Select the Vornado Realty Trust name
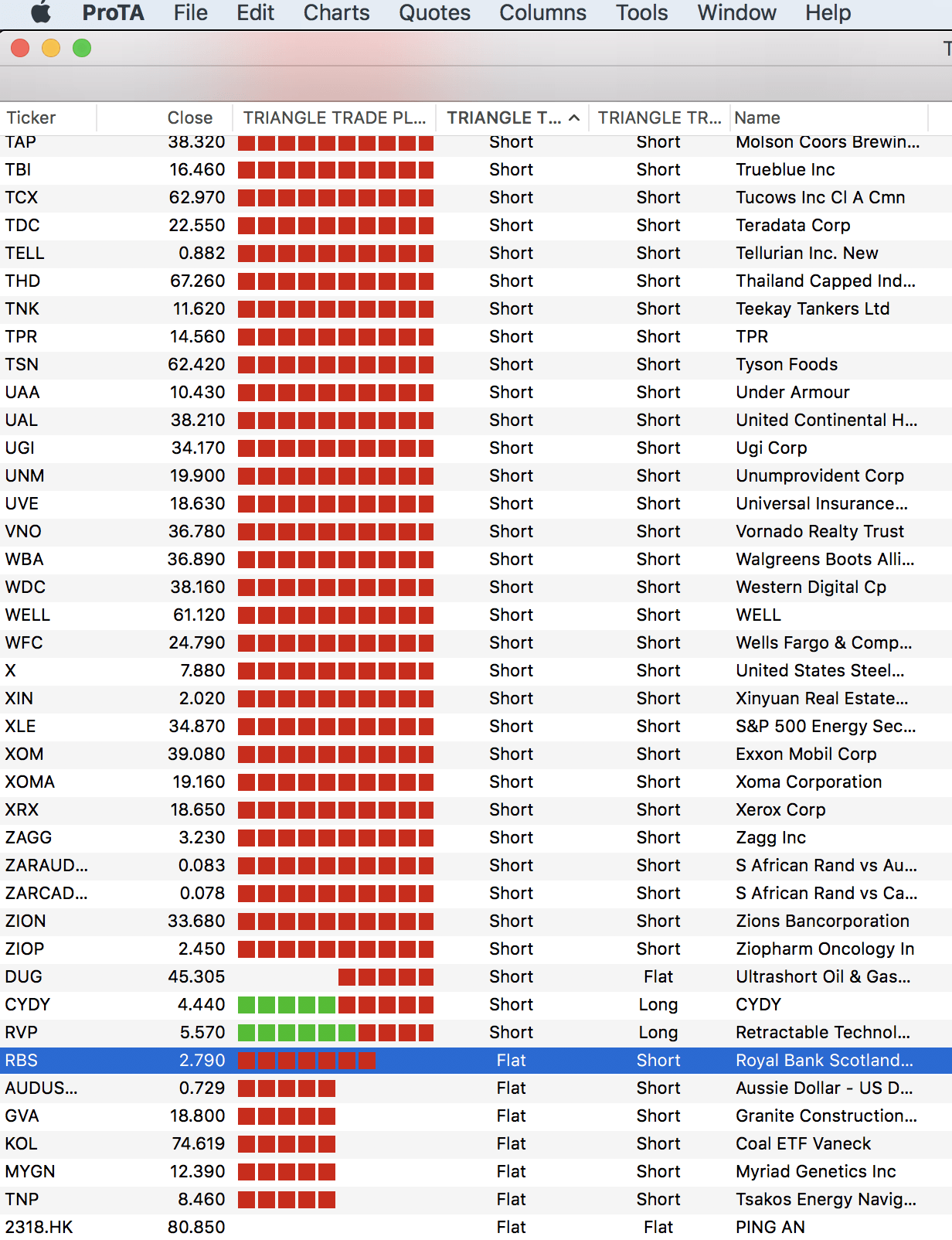This screenshot has height=1240, width=952. coord(820,532)
